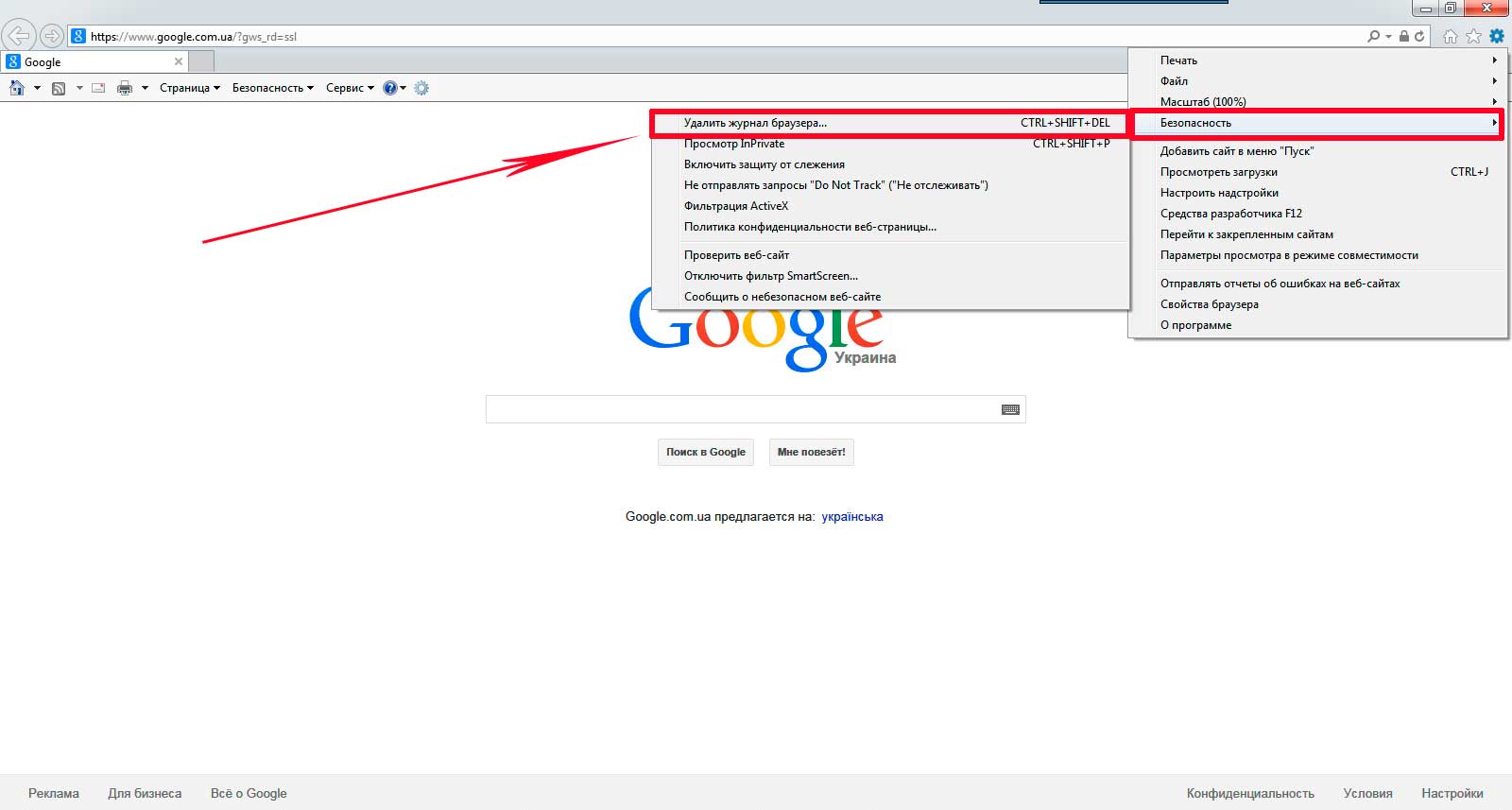This screenshot has height=810, width=1512.
Task: Click the Tools gear icon at top right
Action: [1497, 36]
